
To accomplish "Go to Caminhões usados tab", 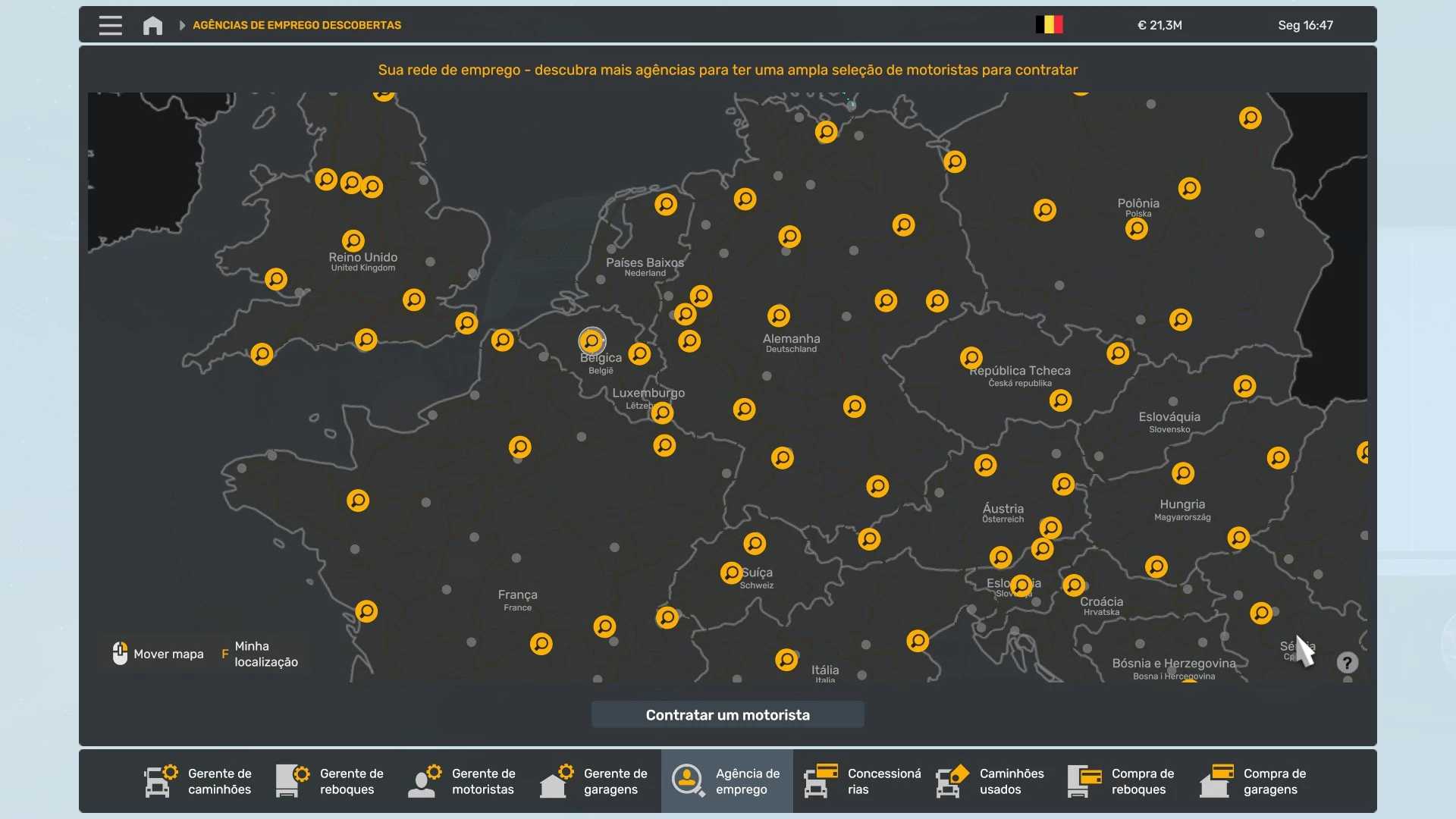I will (990, 781).
